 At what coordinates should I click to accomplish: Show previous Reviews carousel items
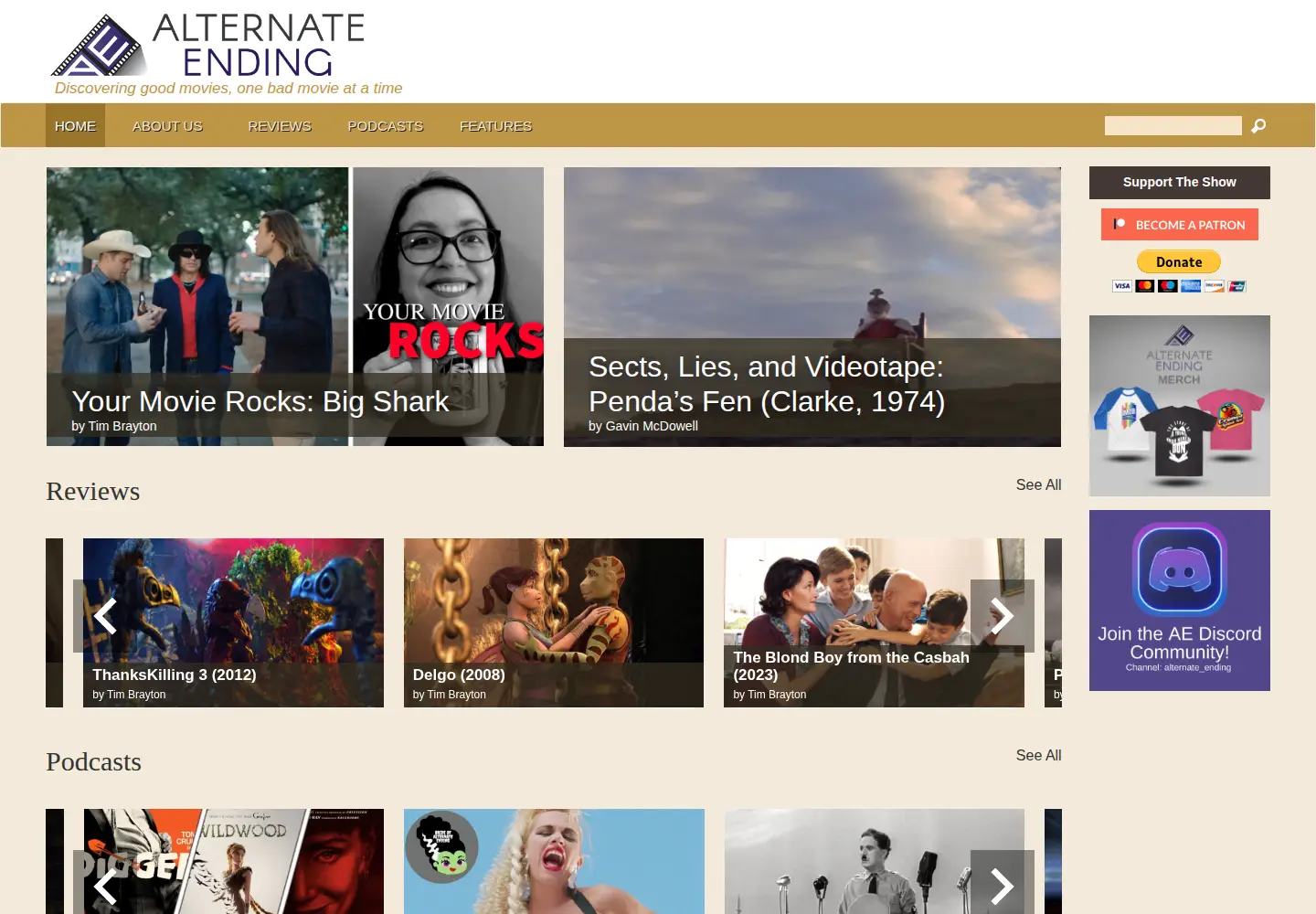pos(105,616)
